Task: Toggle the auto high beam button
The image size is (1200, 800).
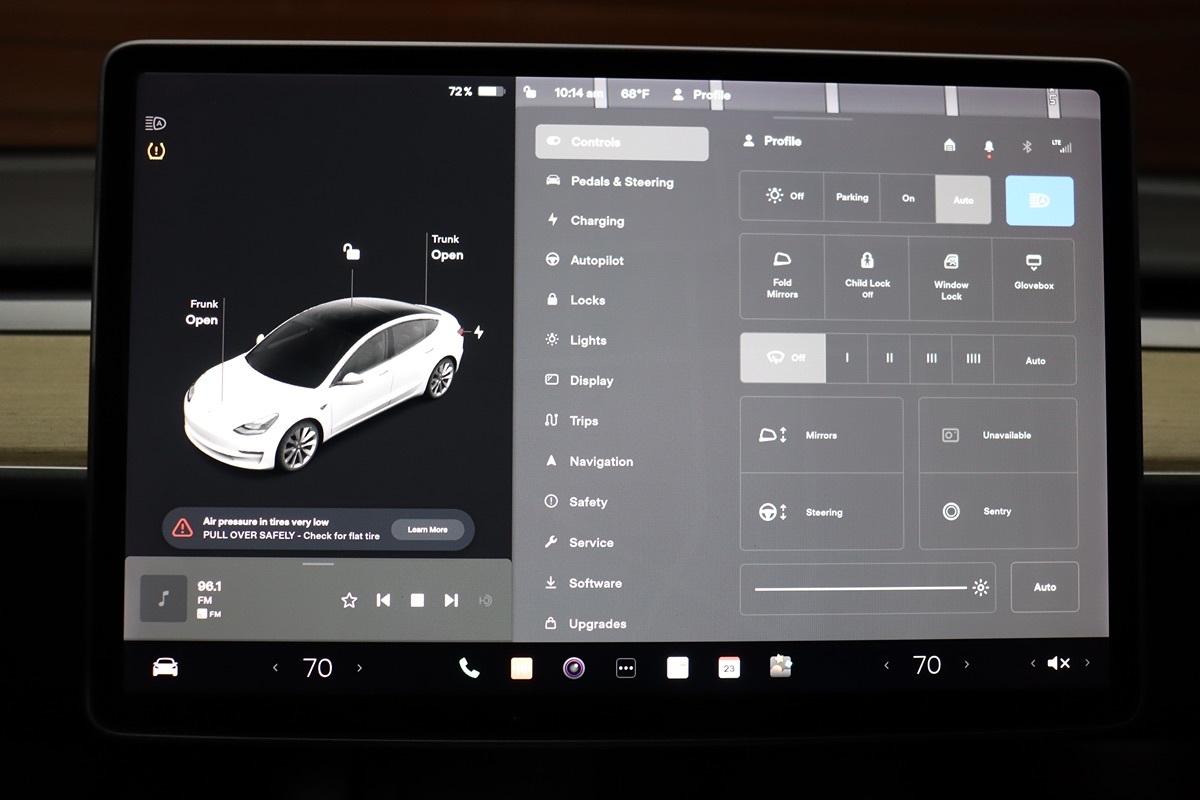Action: pyautogui.click(x=1039, y=200)
